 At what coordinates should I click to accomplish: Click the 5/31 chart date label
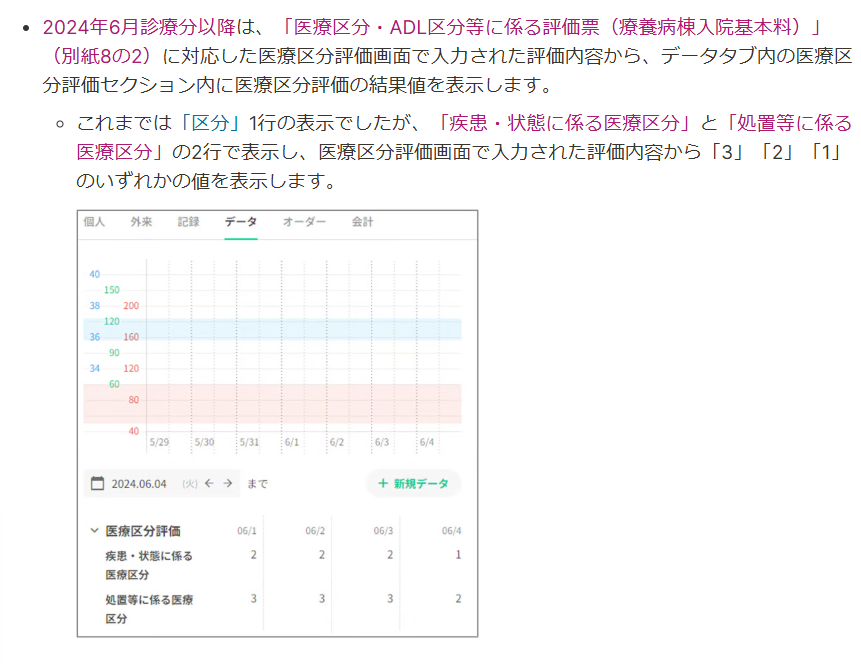(x=249, y=442)
